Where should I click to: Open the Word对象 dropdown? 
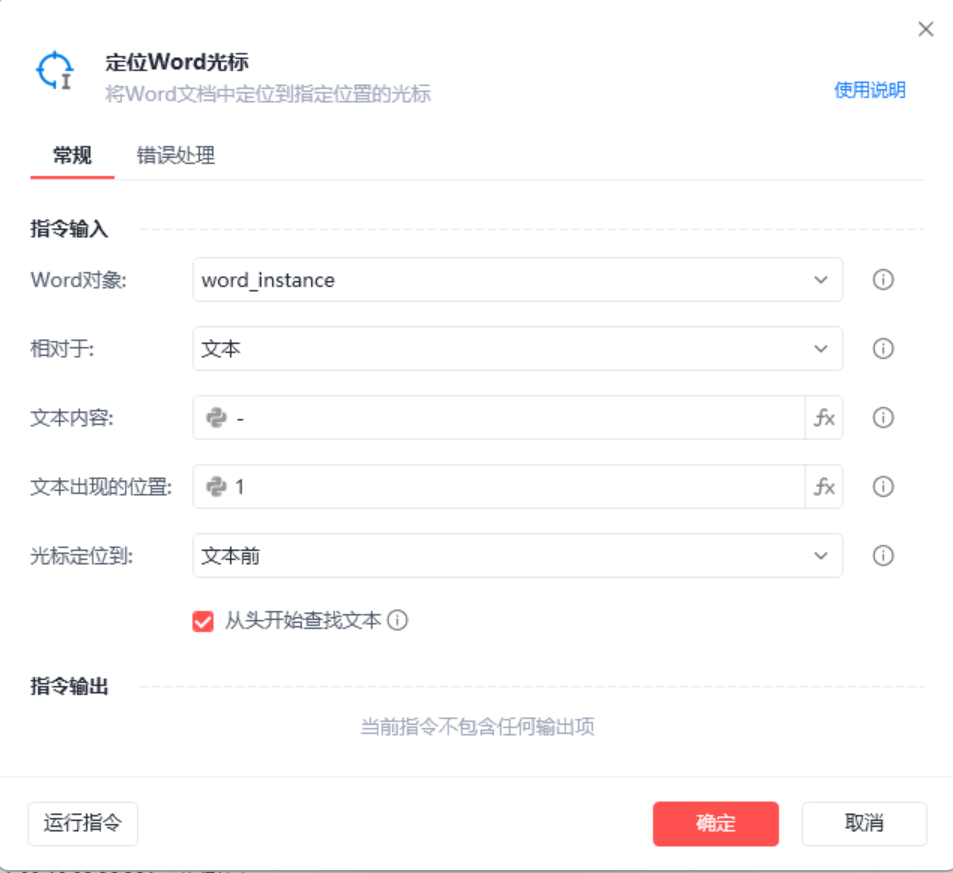tap(517, 280)
